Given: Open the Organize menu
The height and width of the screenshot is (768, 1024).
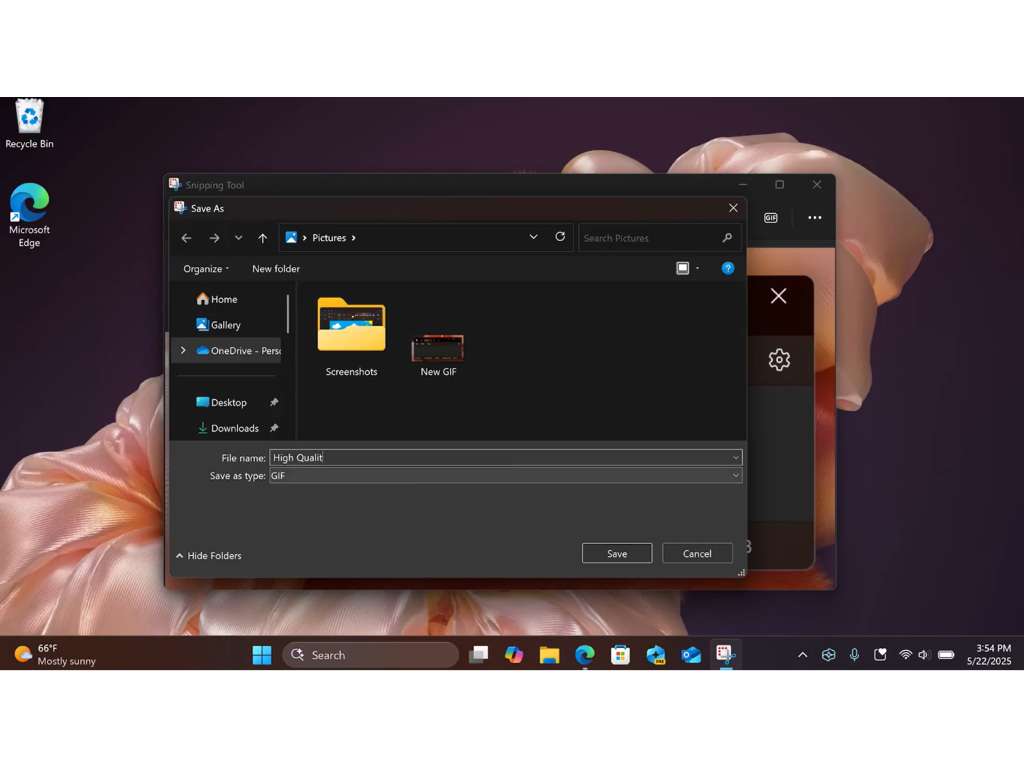Looking at the screenshot, I should coord(206,268).
